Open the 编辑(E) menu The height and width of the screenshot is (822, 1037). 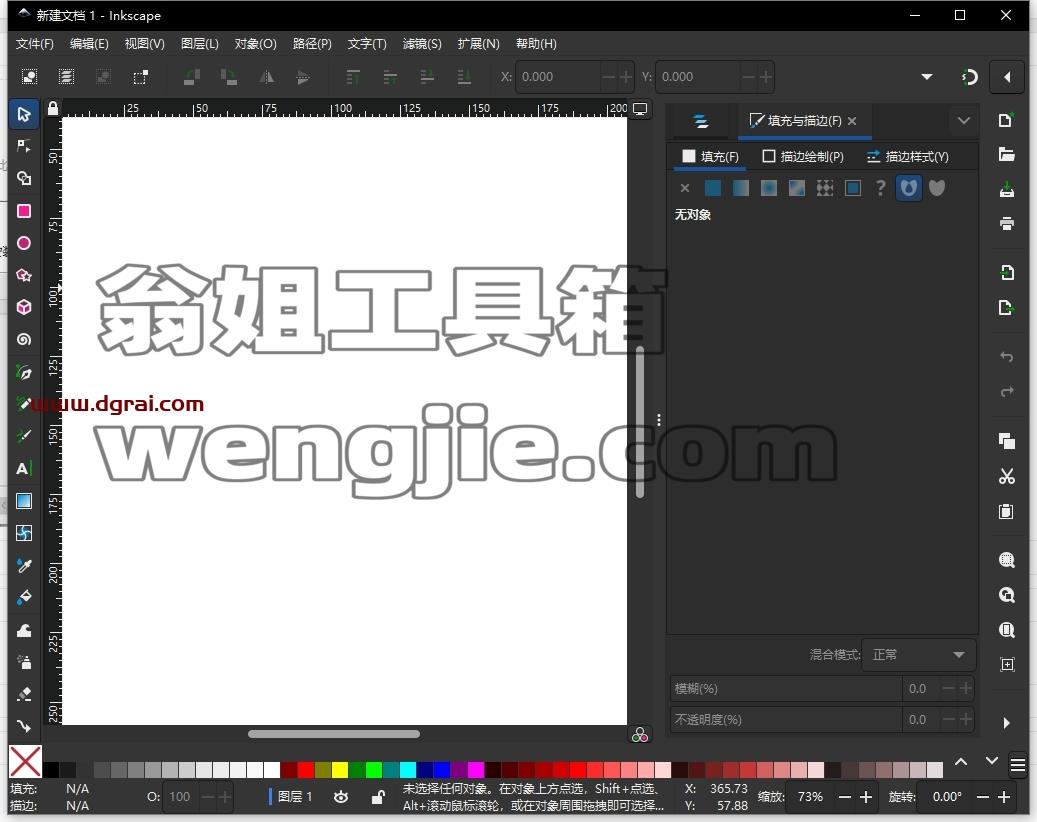(89, 44)
